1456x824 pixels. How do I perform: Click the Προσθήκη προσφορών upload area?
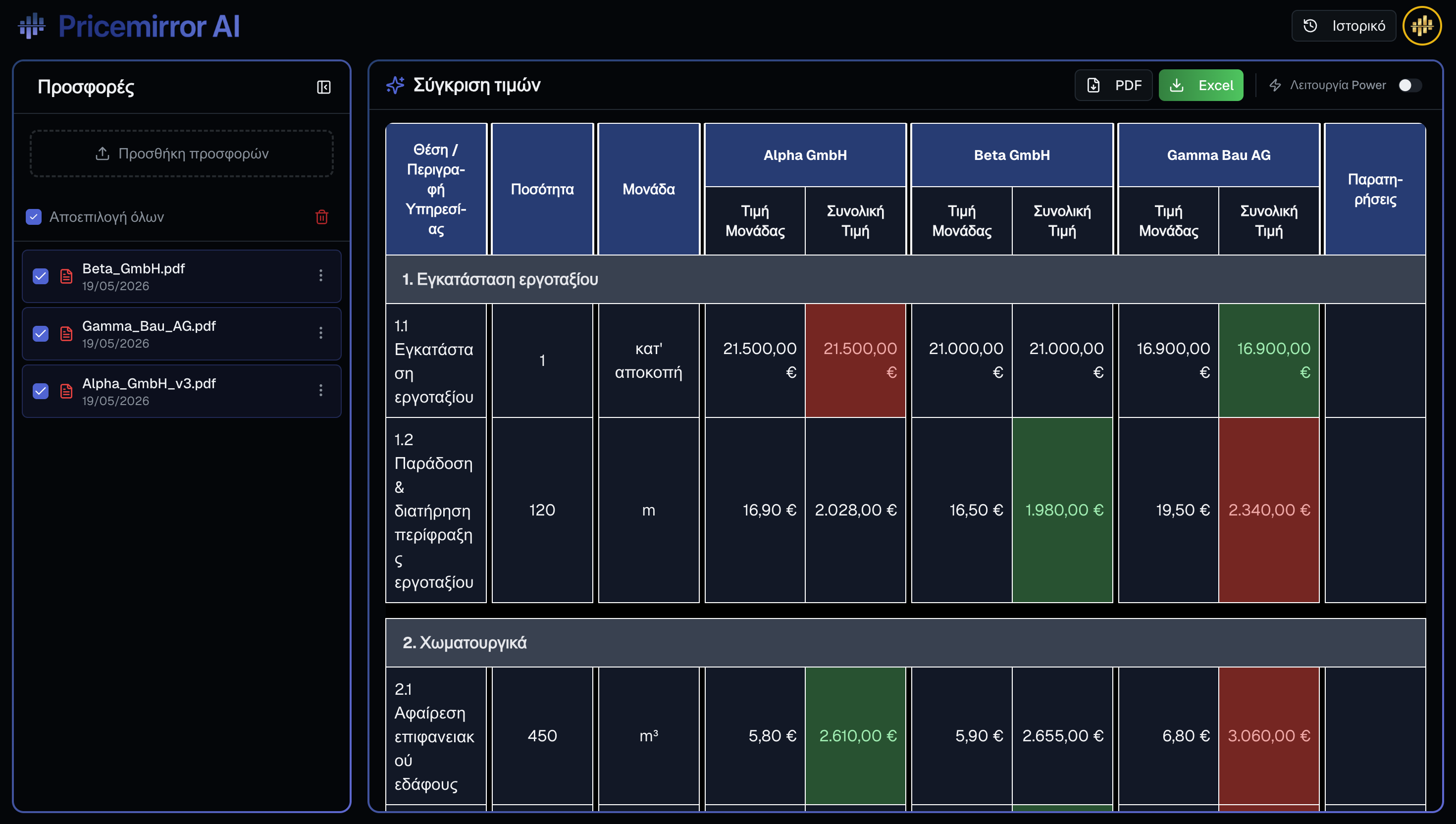[x=182, y=154]
